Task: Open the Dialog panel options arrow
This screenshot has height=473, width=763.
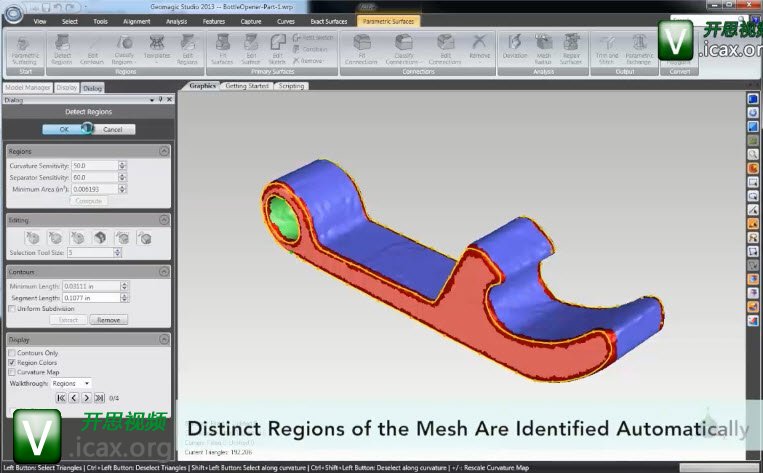Action: click(152, 100)
